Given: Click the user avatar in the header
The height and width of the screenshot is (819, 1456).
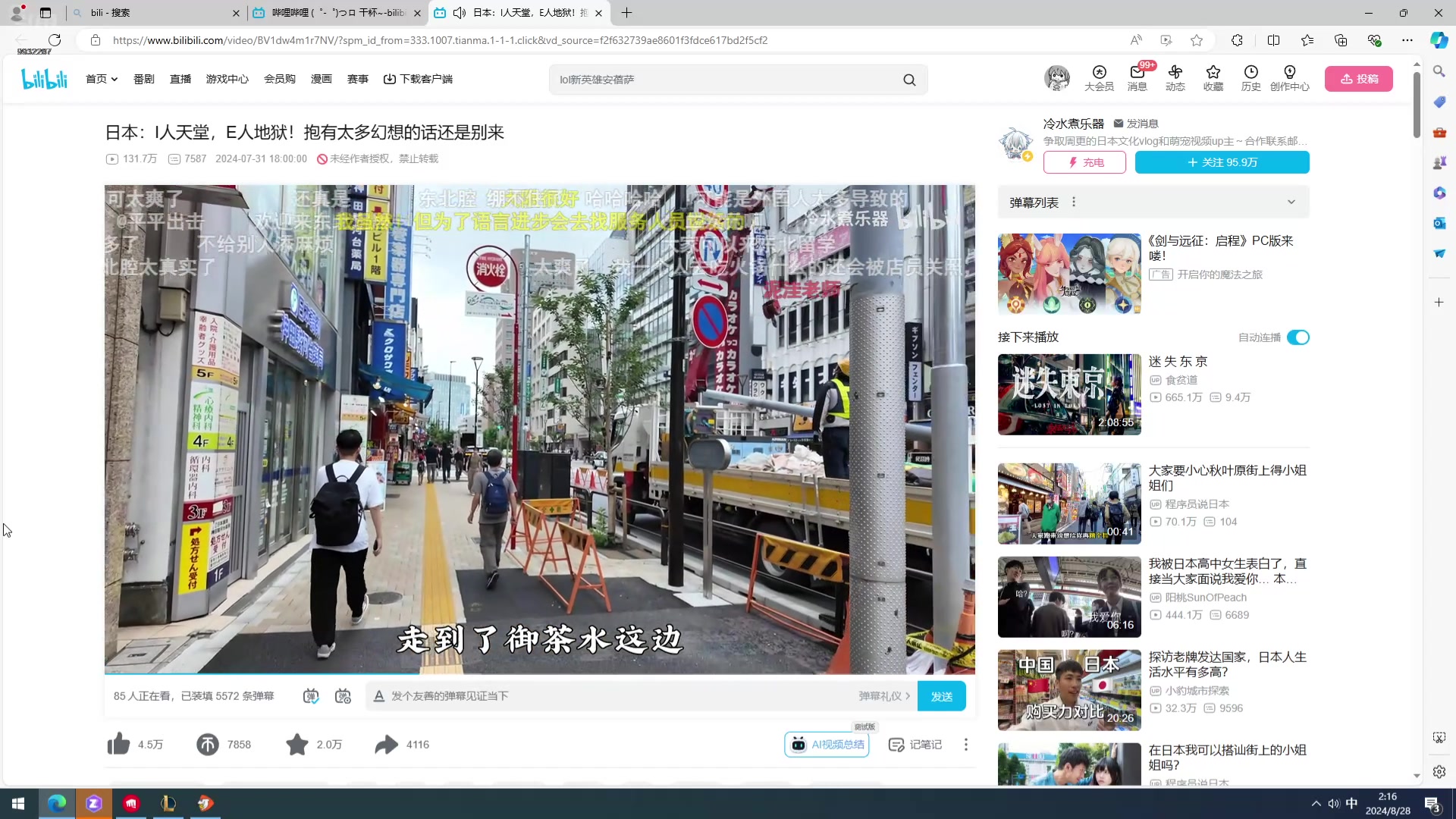Looking at the screenshot, I should pyautogui.click(x=1057, y=77).
